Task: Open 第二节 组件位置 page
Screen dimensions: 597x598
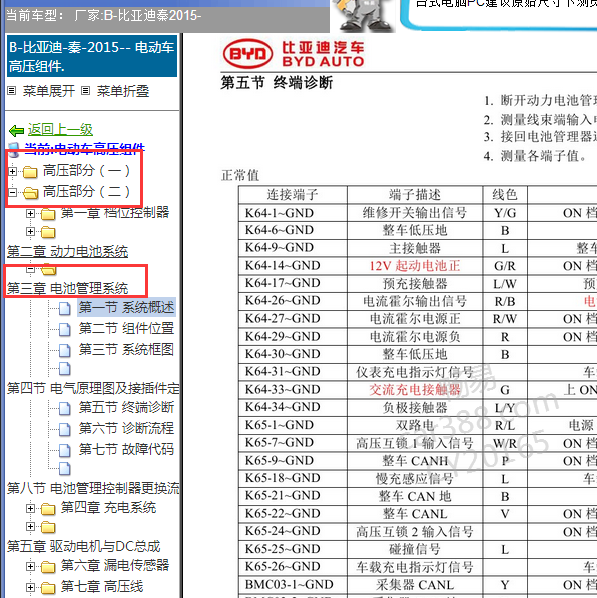Action: point(126,328)
